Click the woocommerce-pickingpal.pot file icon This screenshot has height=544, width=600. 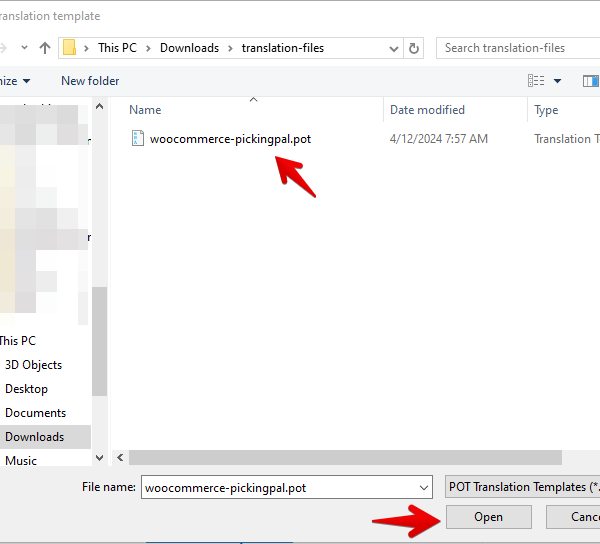click(x=138, y=139)
